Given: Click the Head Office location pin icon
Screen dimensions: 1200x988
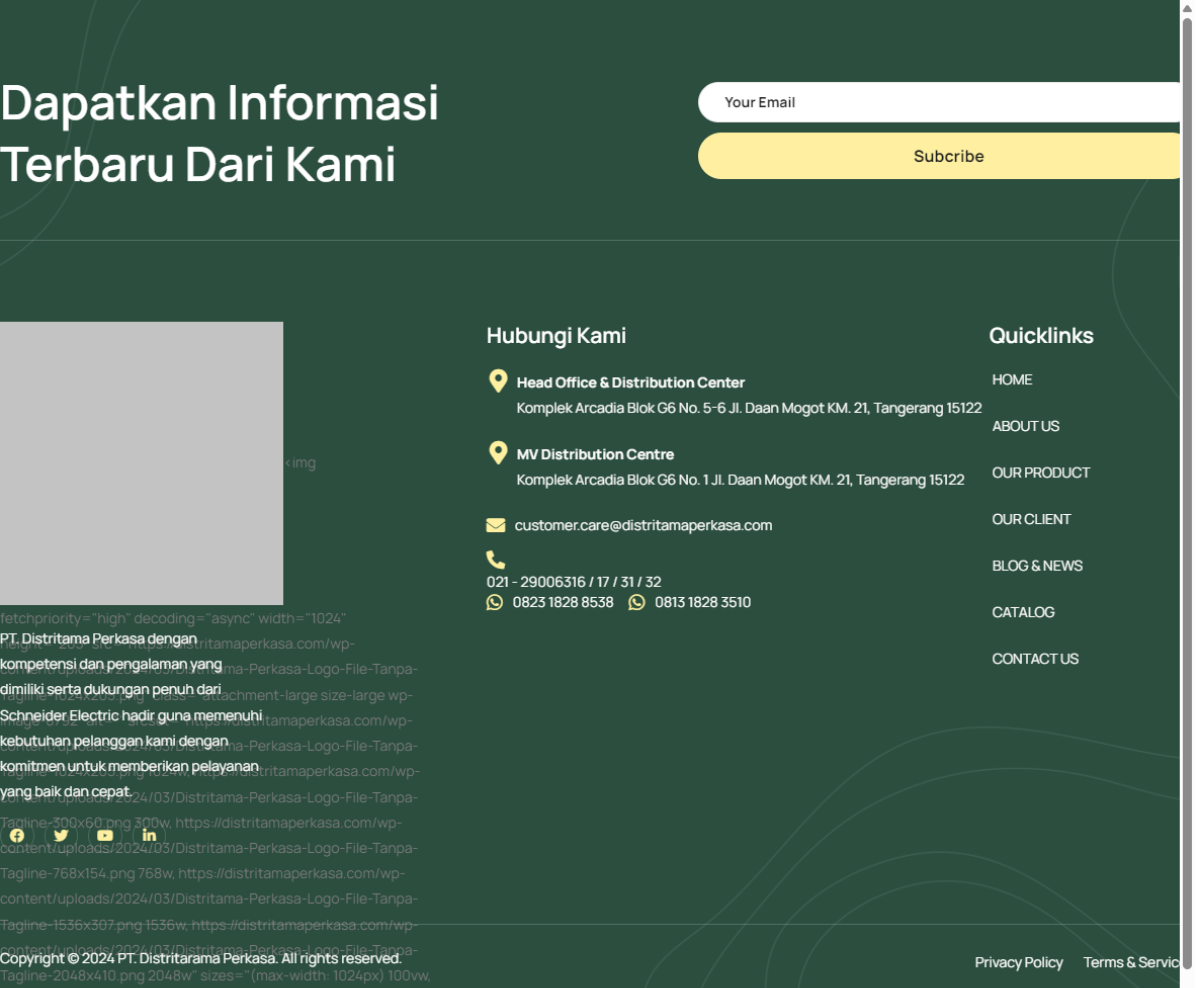Looking at the screenshot, I should click(497, 381).
